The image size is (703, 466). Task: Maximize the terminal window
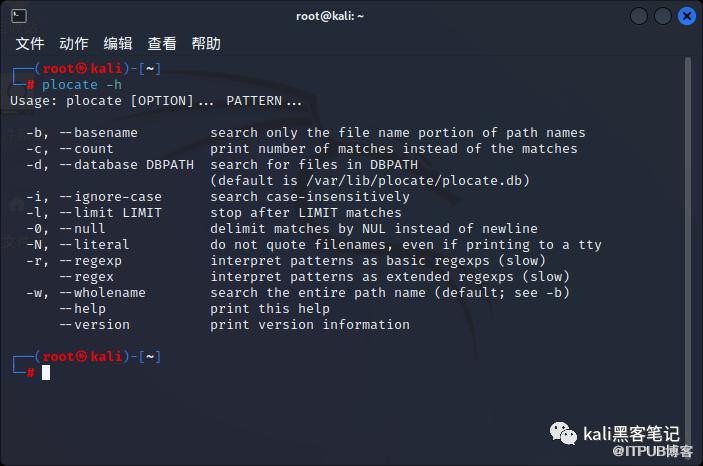click(x=663, y=16)
